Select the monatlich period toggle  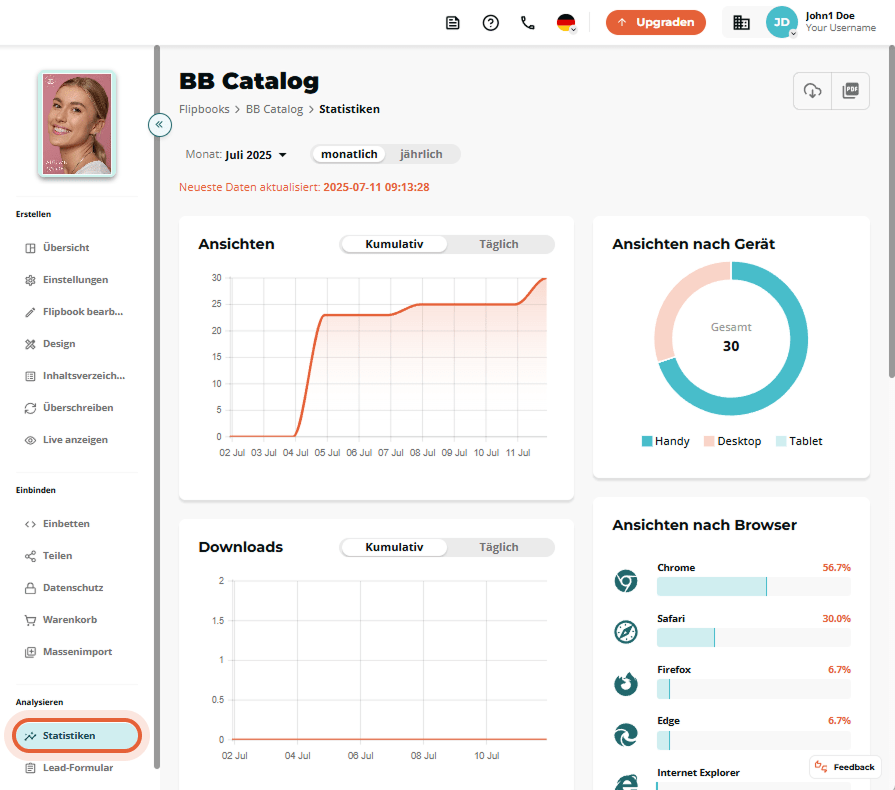[349, 154]
